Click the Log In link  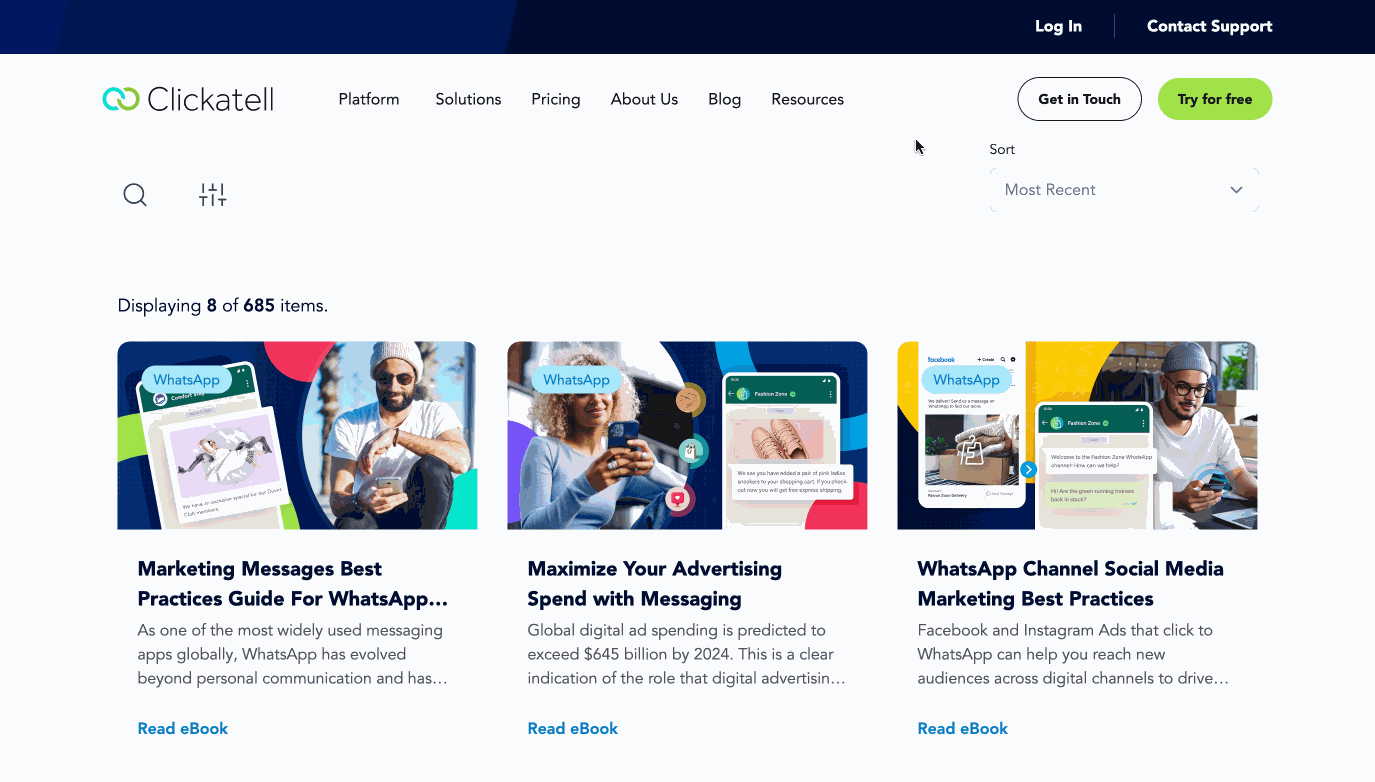coord(1058,26)
